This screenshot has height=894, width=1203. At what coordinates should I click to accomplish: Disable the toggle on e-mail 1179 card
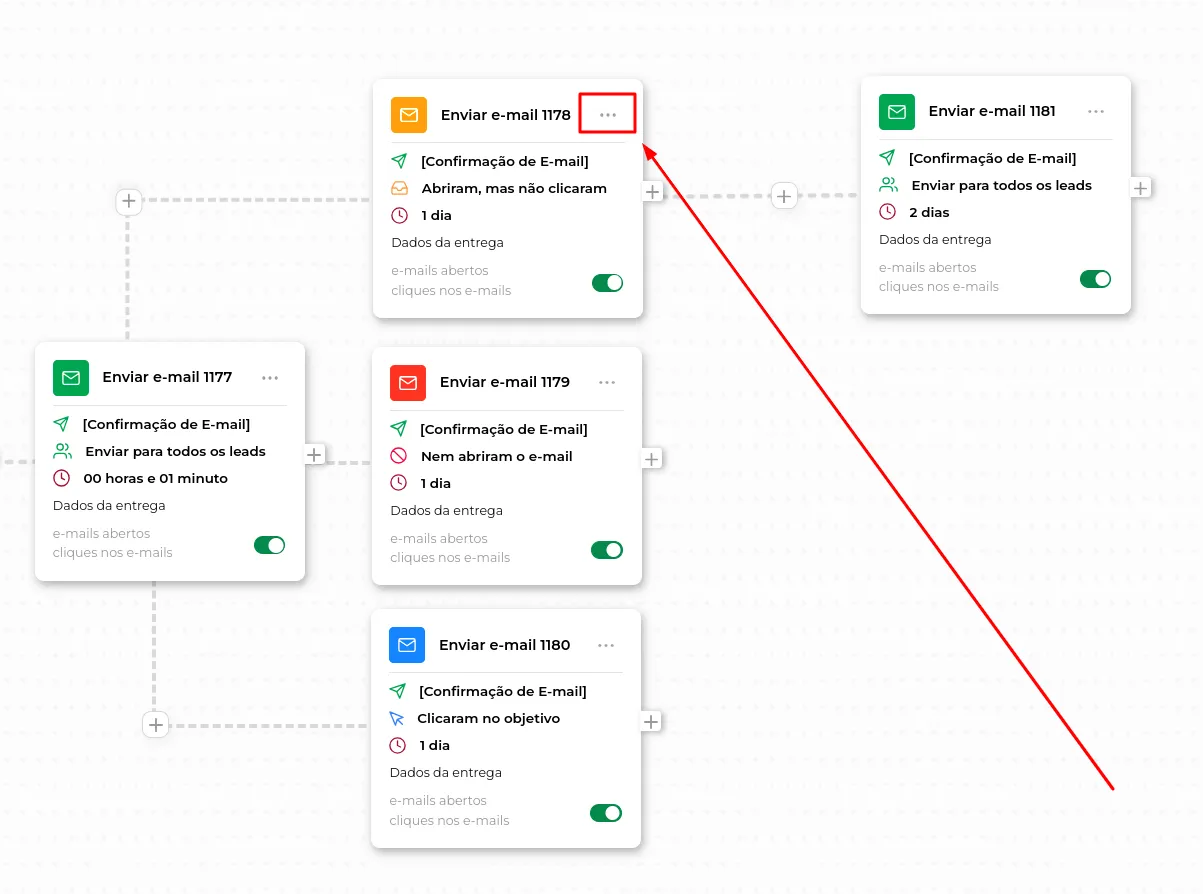pos(607,550)
